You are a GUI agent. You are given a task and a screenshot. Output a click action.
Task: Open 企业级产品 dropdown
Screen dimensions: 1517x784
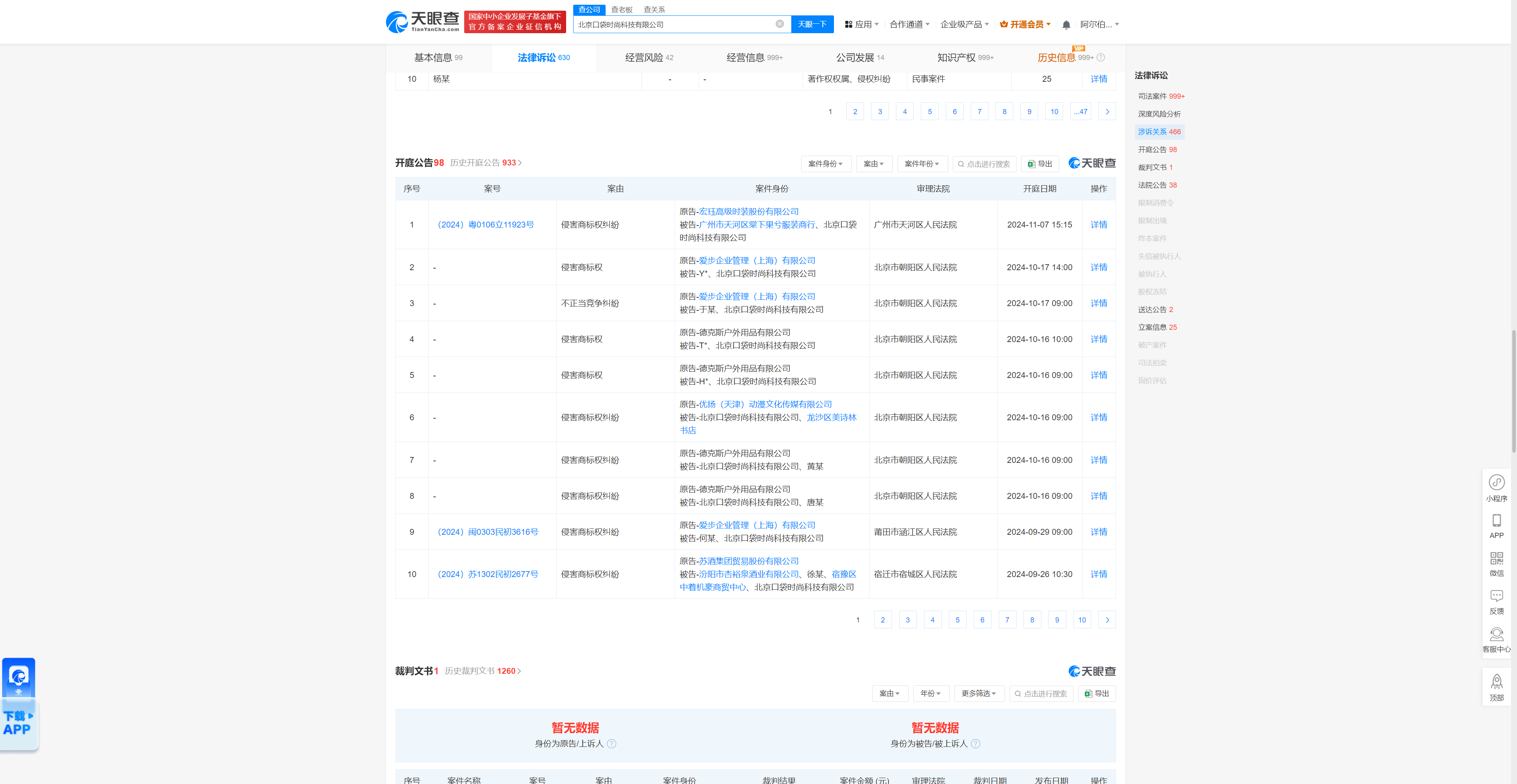tap(964, 24)
